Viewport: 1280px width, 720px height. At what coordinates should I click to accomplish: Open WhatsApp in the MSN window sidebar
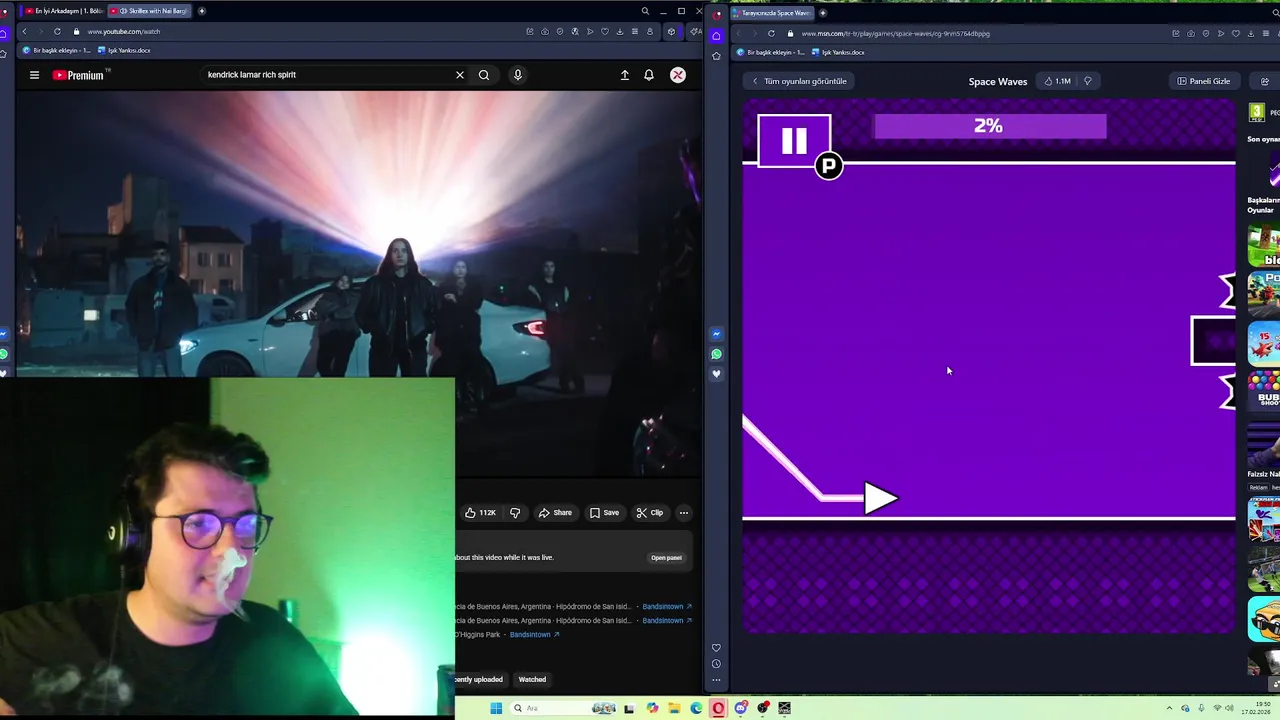click(x=716, y=354)
